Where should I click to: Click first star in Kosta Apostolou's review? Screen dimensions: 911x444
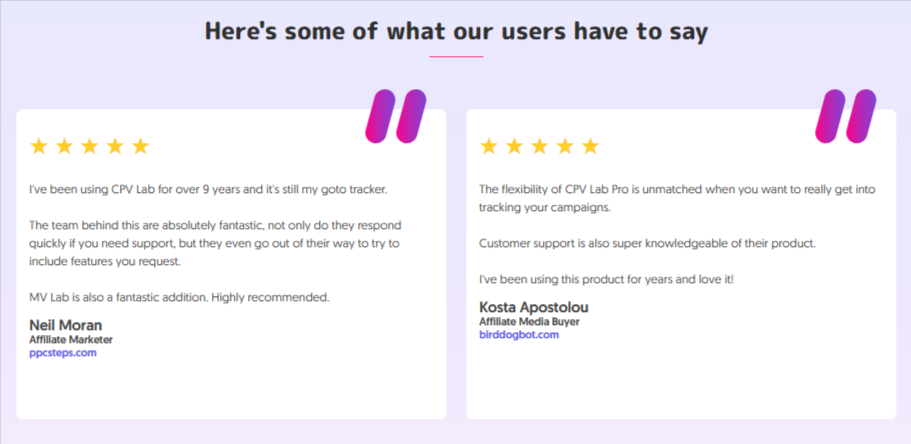tap(489, 146)
